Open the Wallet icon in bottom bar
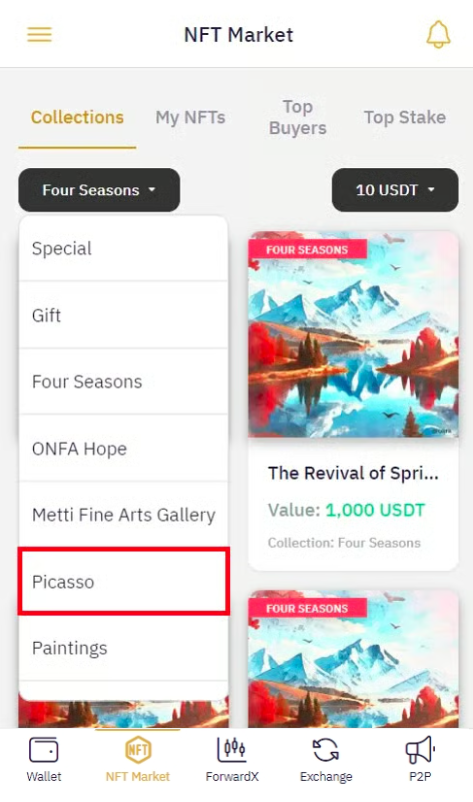The width and height of the screenshot is (473, 802). coord(43,750)
